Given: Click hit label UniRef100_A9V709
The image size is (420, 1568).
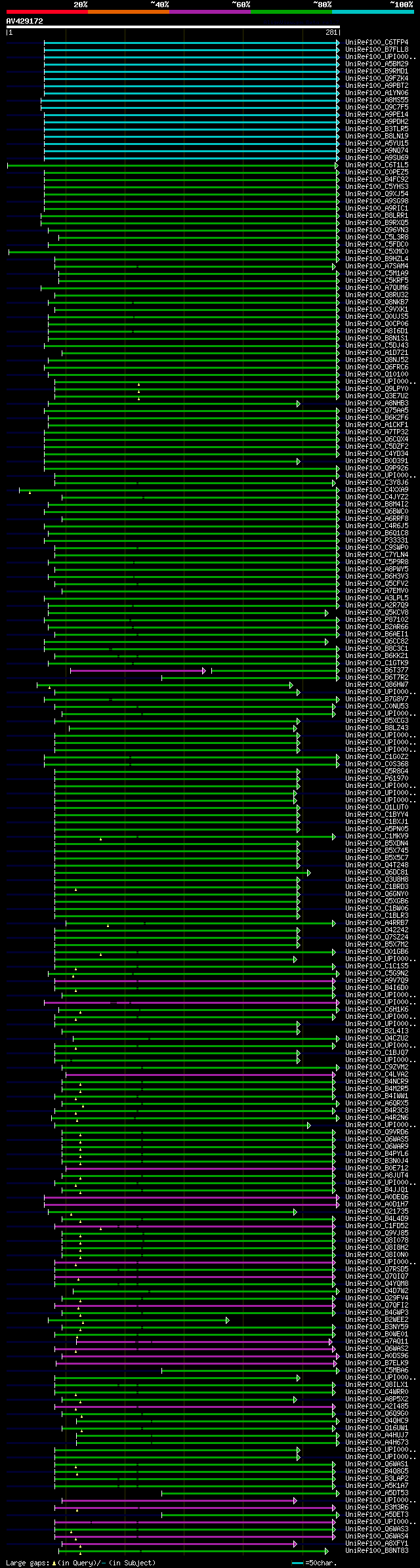Looking at the screenshot, I should [377, 981].
